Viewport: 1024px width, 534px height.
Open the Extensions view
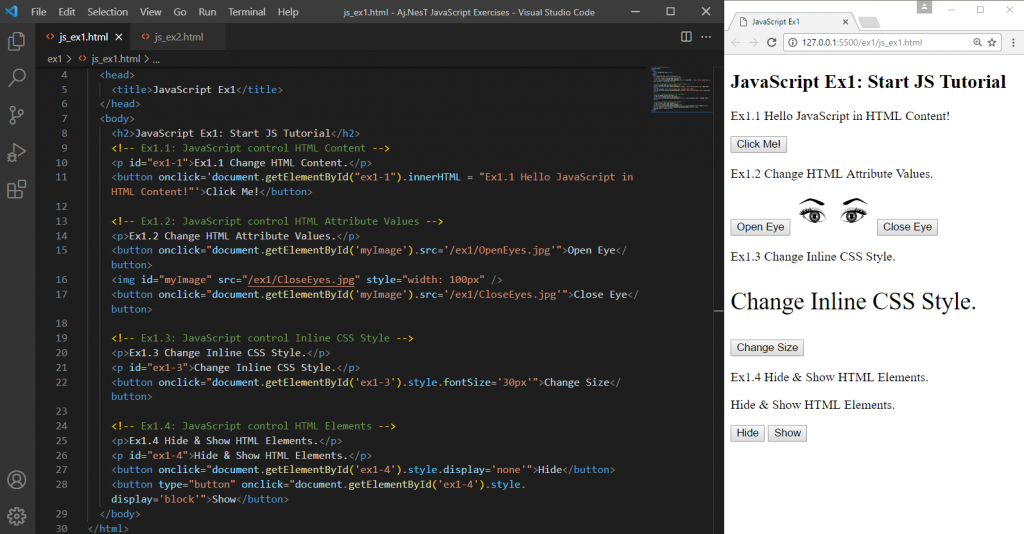[17, 189]
